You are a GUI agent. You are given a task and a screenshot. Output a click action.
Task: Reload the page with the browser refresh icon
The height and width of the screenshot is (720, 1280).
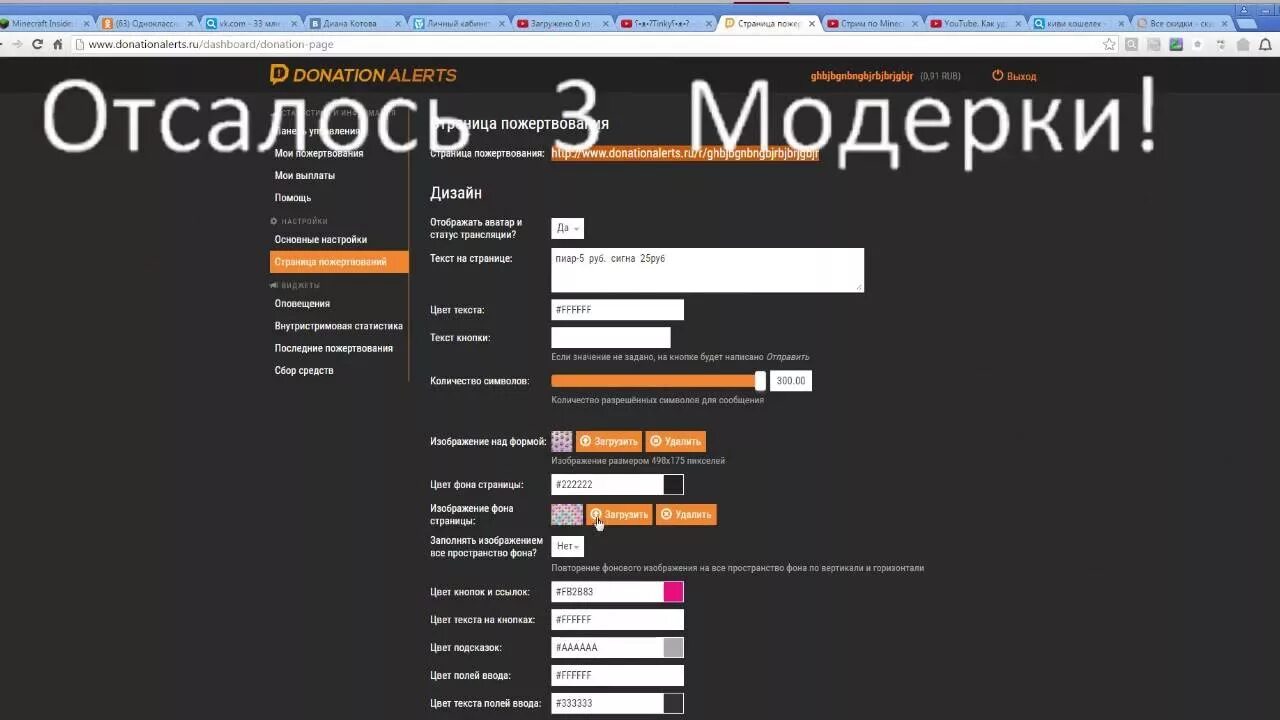[x=37, y=44]
